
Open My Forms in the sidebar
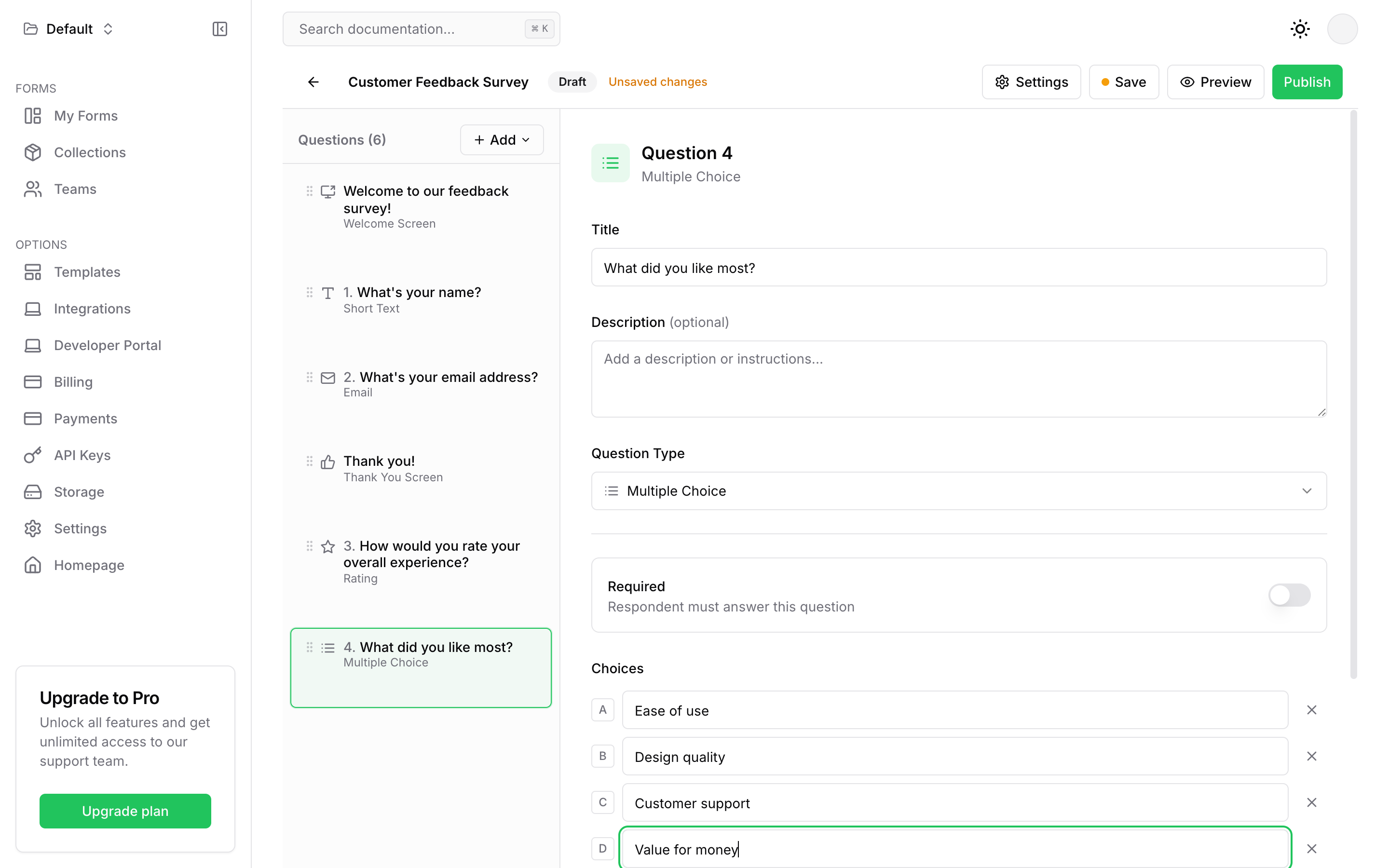click(85, 116)
